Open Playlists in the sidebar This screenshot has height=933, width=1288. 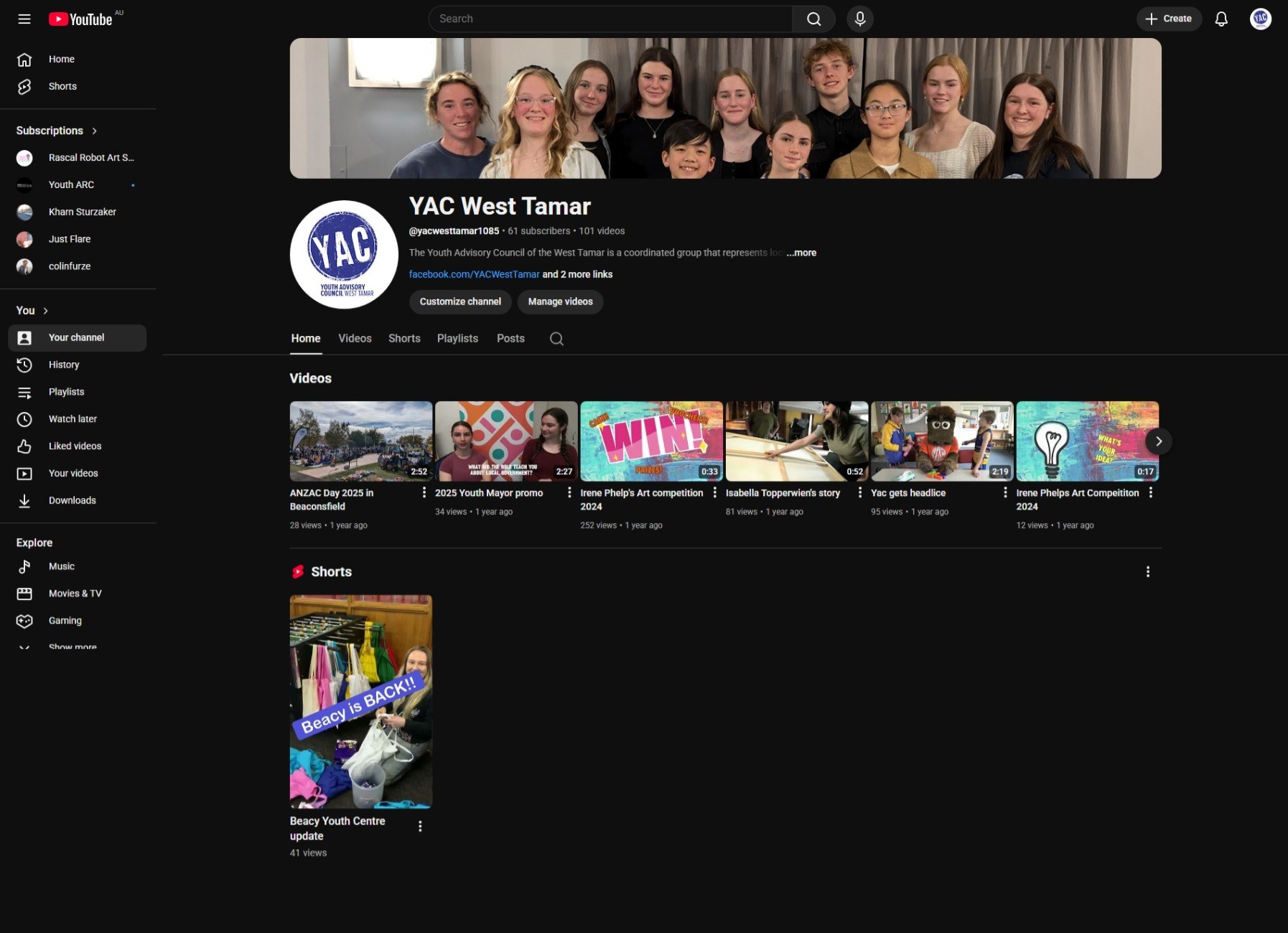tap(78, 393)
